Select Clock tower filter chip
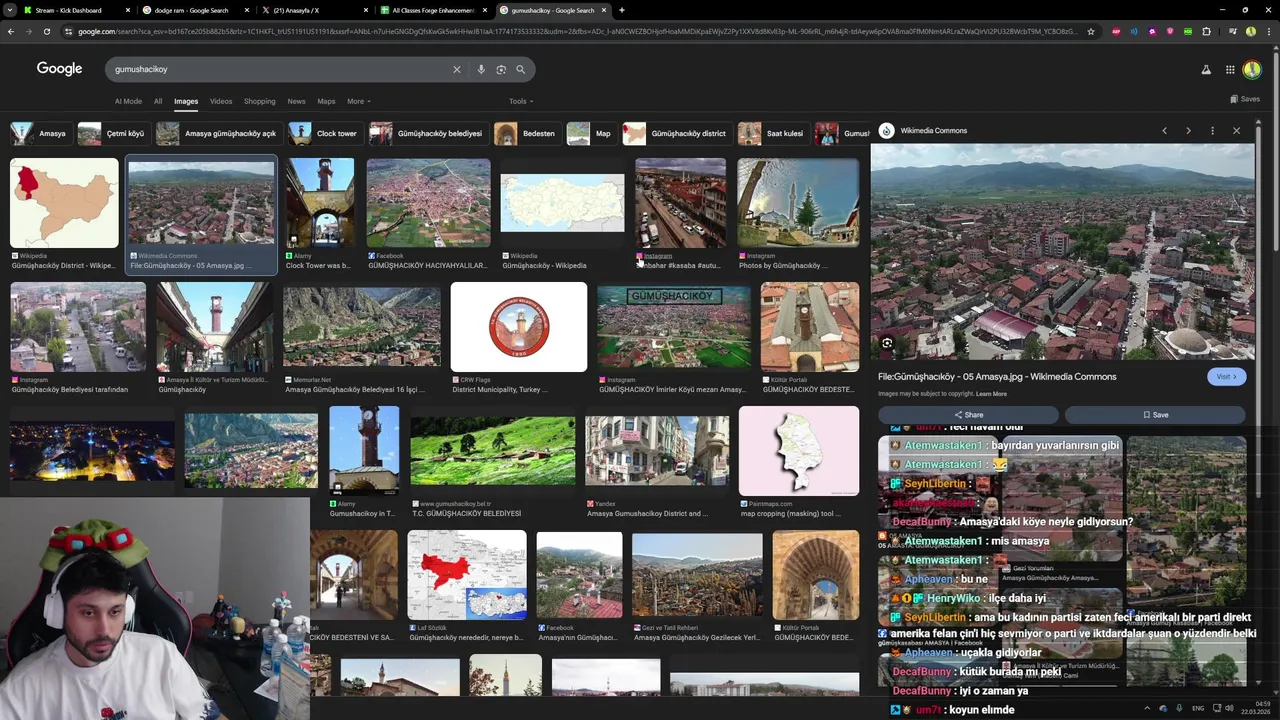This screenshot has width=1280, height=720. (324, 134)
